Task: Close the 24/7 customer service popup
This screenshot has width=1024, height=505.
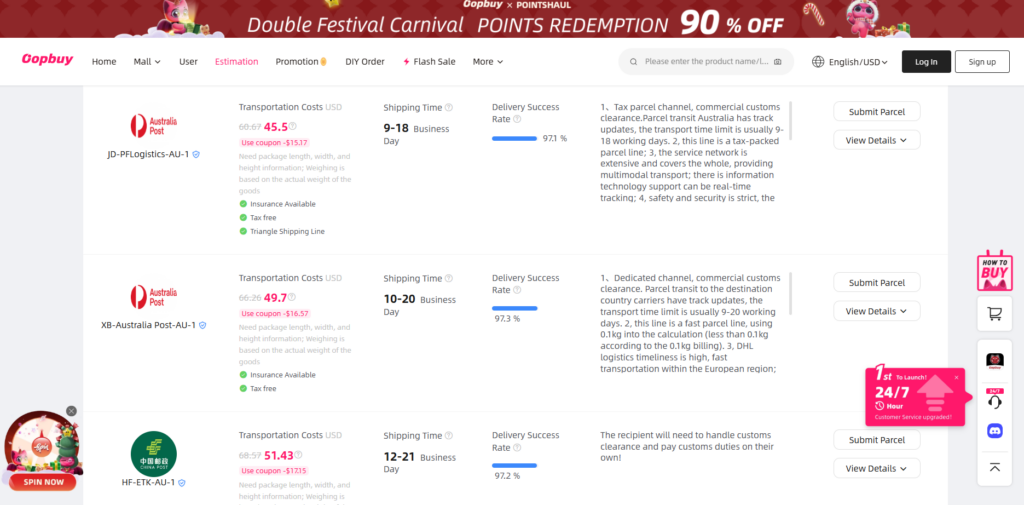Action: pyautogui.click(x=956, y=377)
